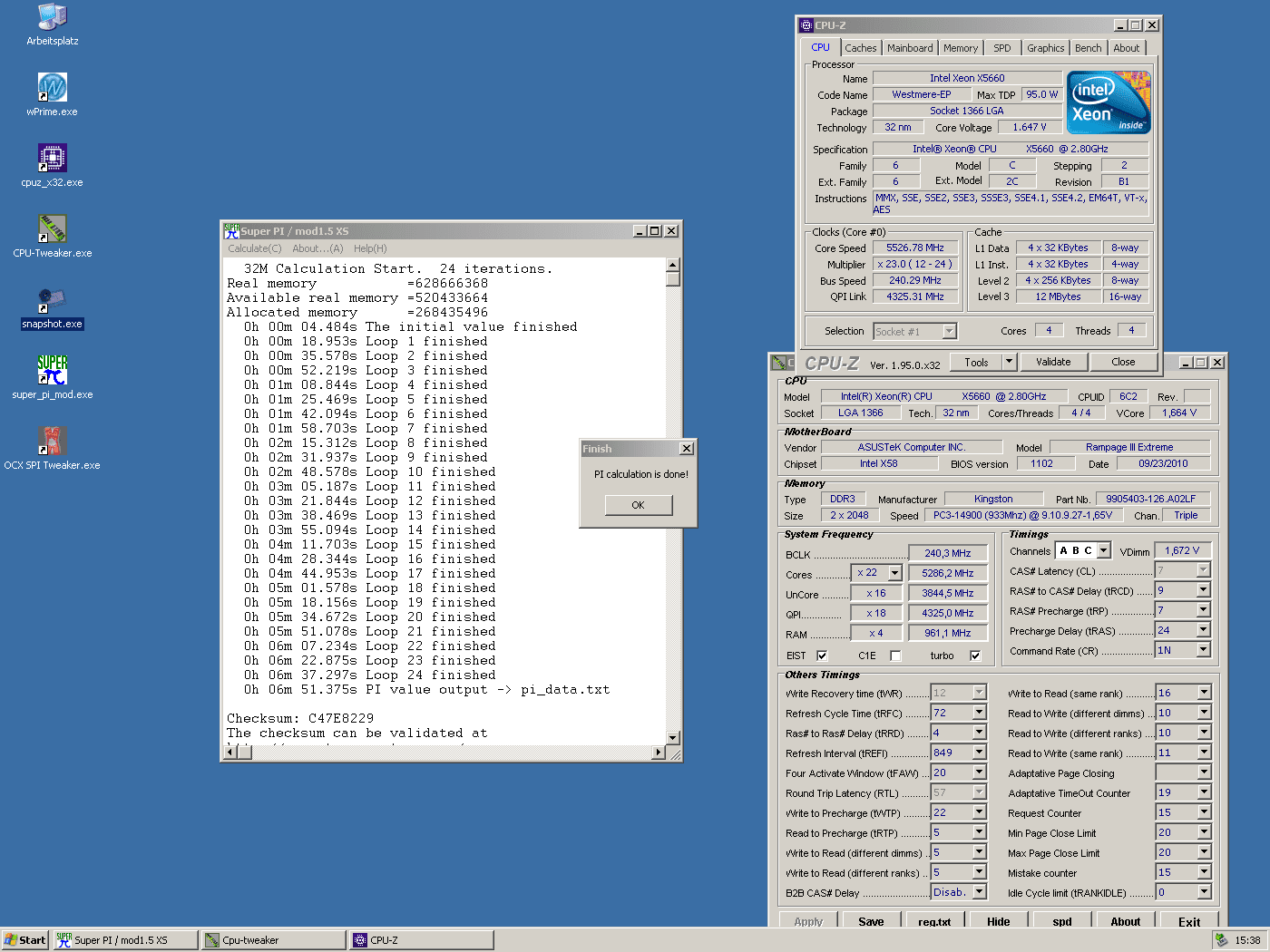Disable the turbo checkbox

(x=975, y=656)
